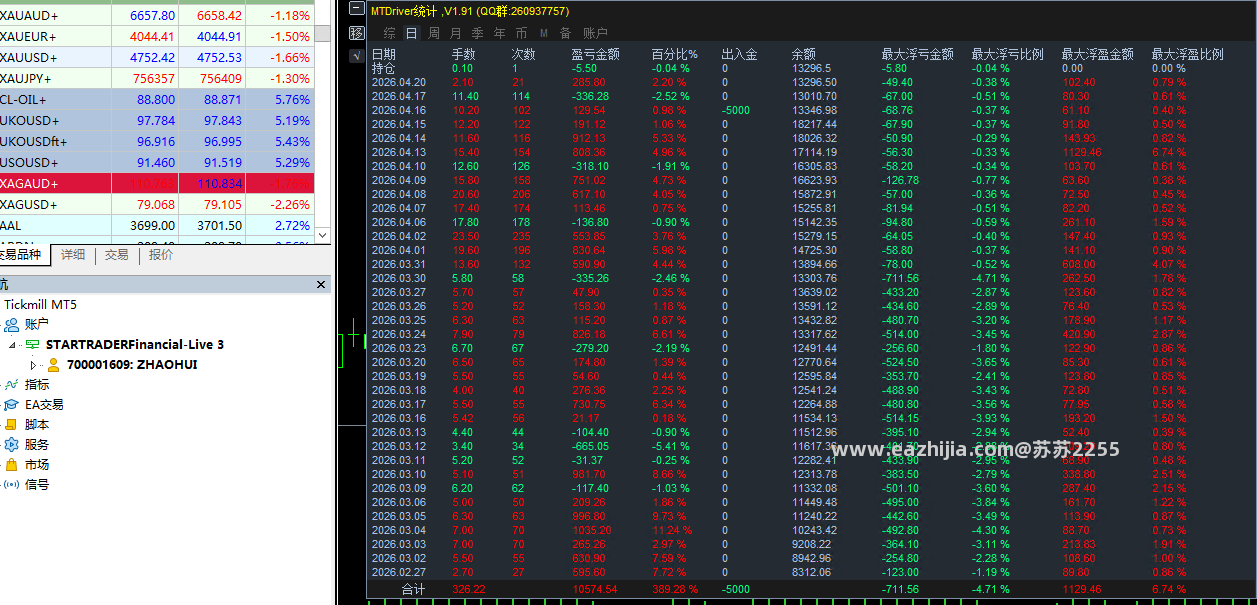Image resolution: width=1257 pixels, height=605 pixels.
Task: Switch to the 报价 tab
Action: [161, 255]
